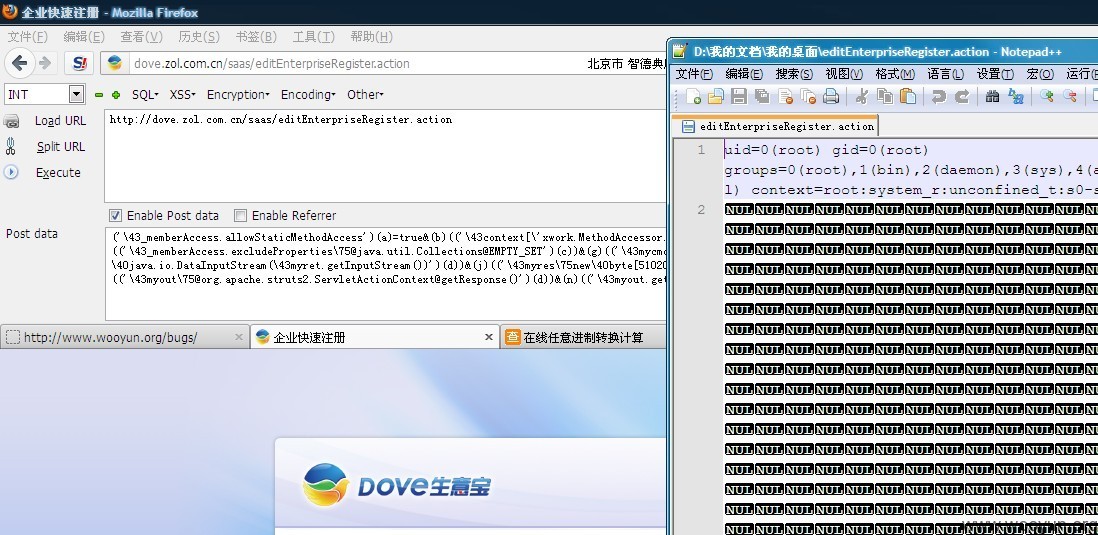Click line 1 uid=0(root) text in Notepad++
This screenshot has width=1098, height=535.
826,150
